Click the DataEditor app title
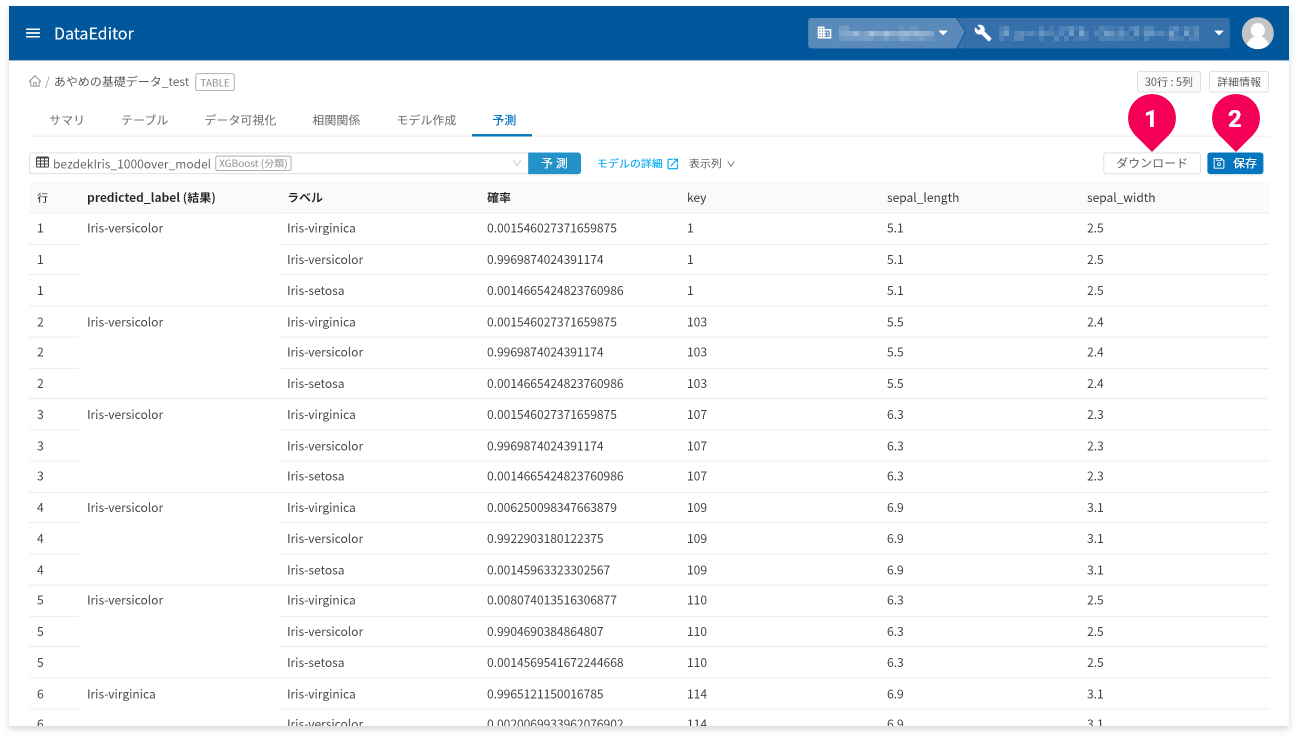This screenshot has width=1298, height=738. [94, 33]
